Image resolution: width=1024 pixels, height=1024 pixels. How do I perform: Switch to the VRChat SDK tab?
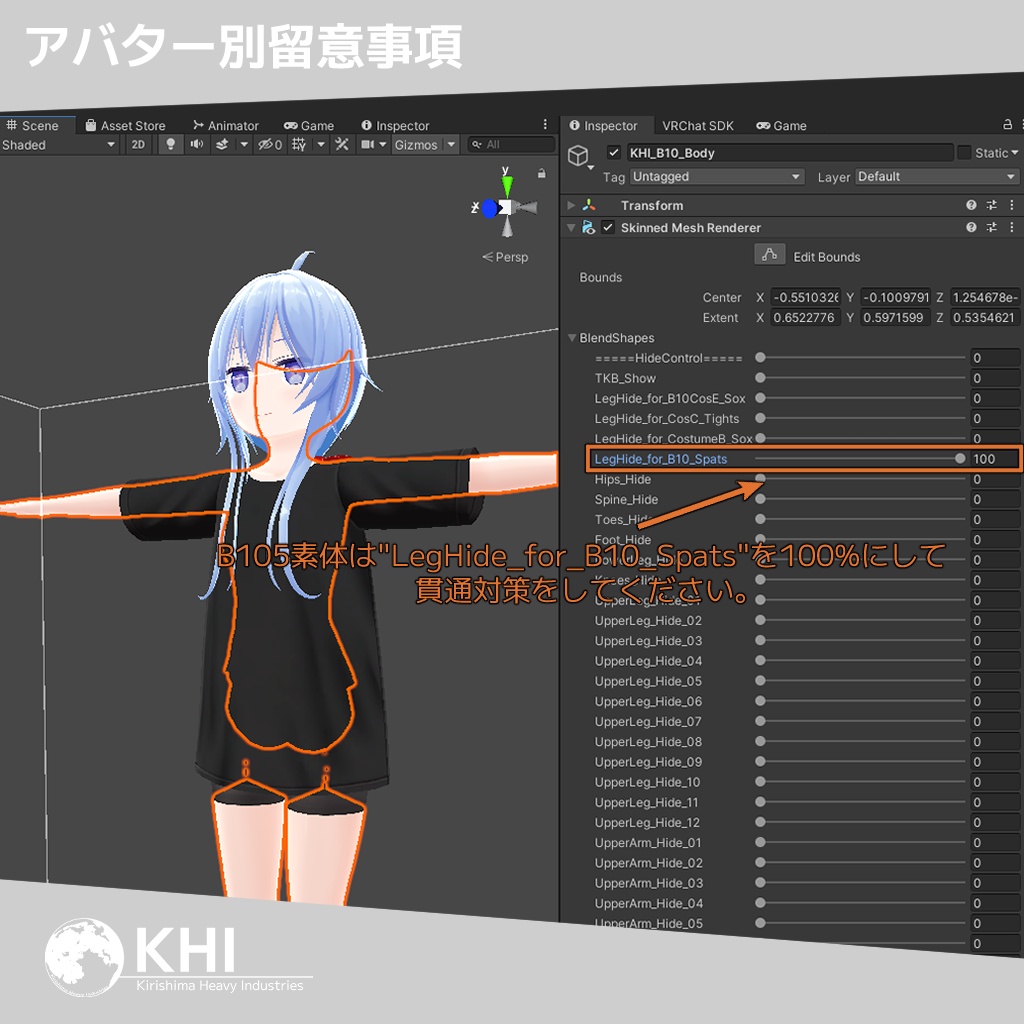(698, 126)
